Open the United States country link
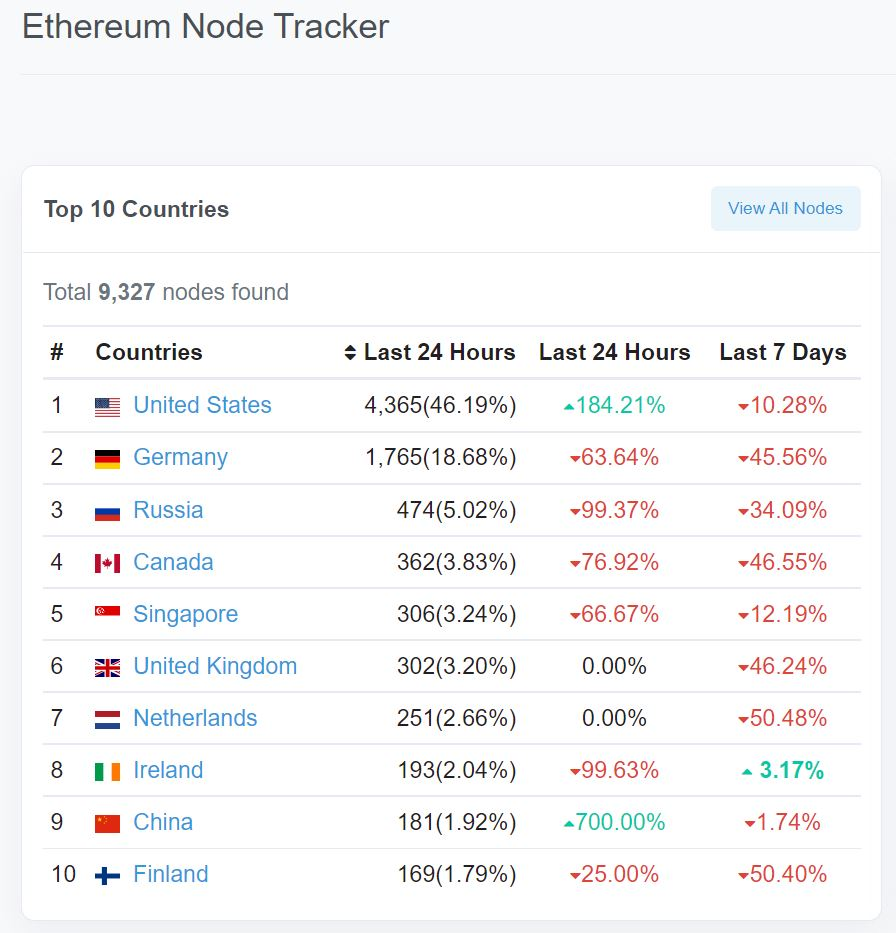896x933 pixels. click(x=202, y=405)
